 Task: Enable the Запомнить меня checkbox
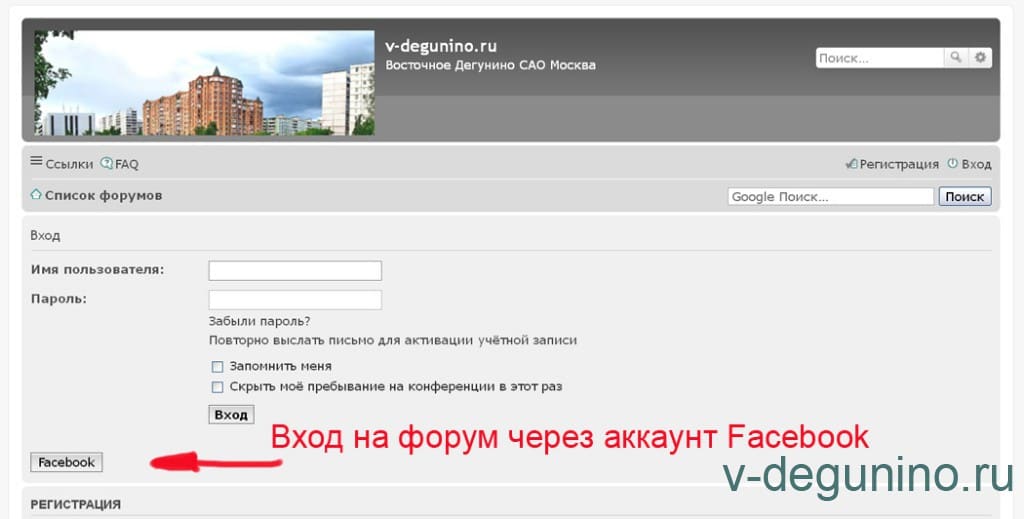pos(217,367)
